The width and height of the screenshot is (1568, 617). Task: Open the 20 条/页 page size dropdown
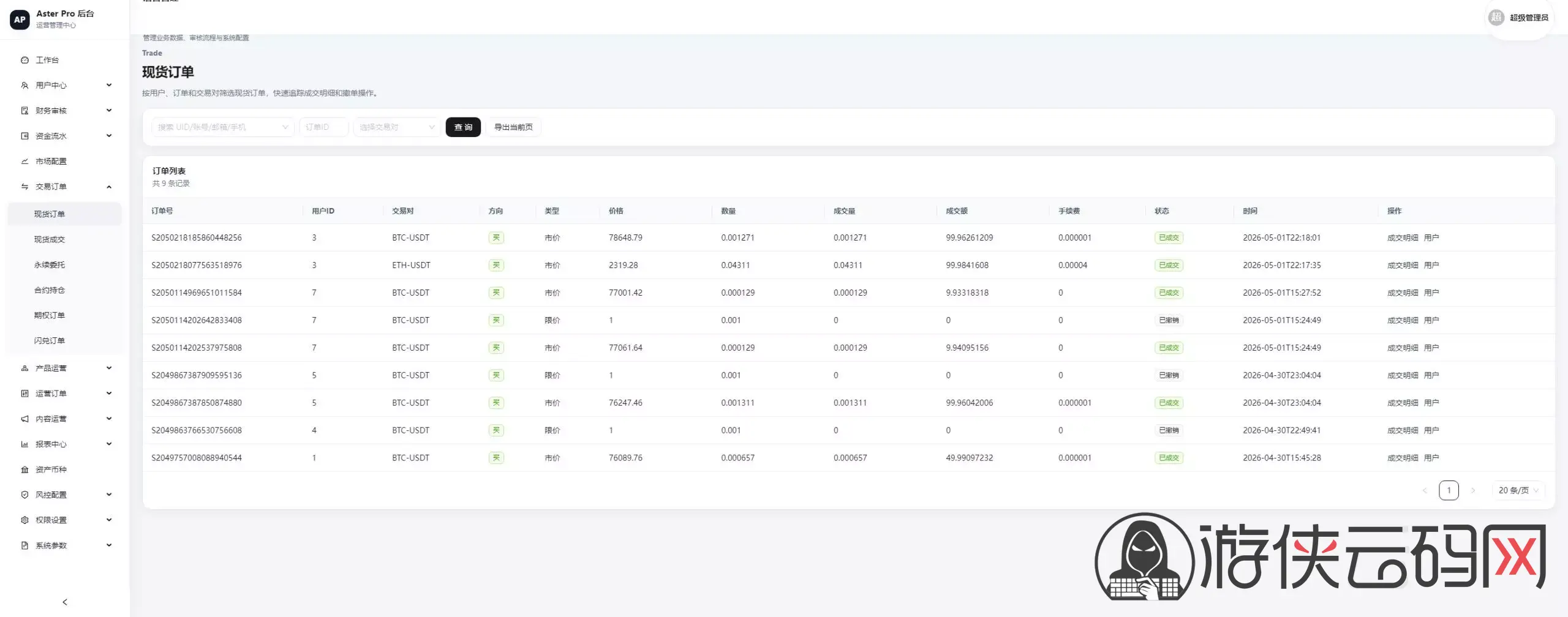(1518, 490)
